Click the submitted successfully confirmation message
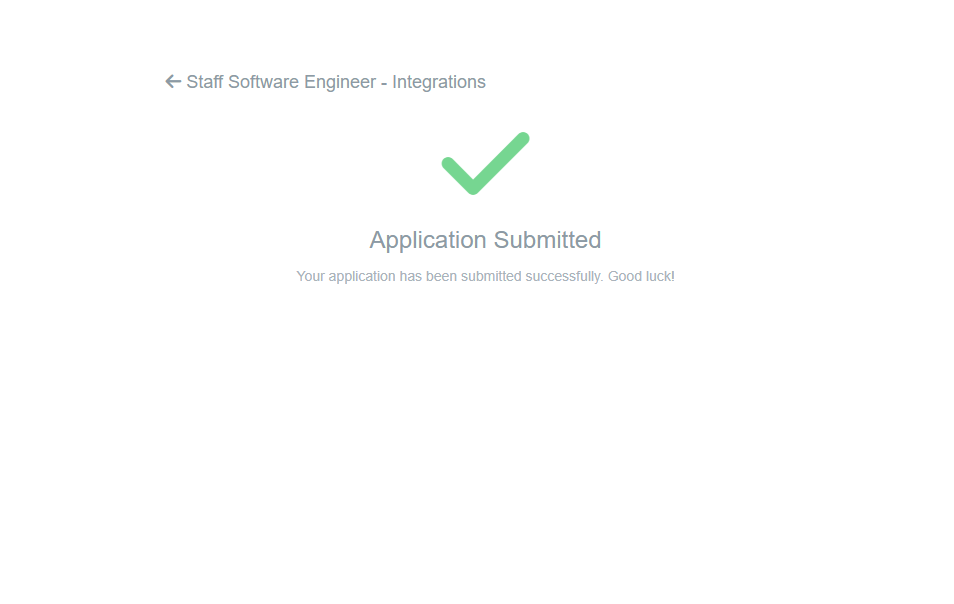Screen dimensions: 954x604 coord(485,276)
